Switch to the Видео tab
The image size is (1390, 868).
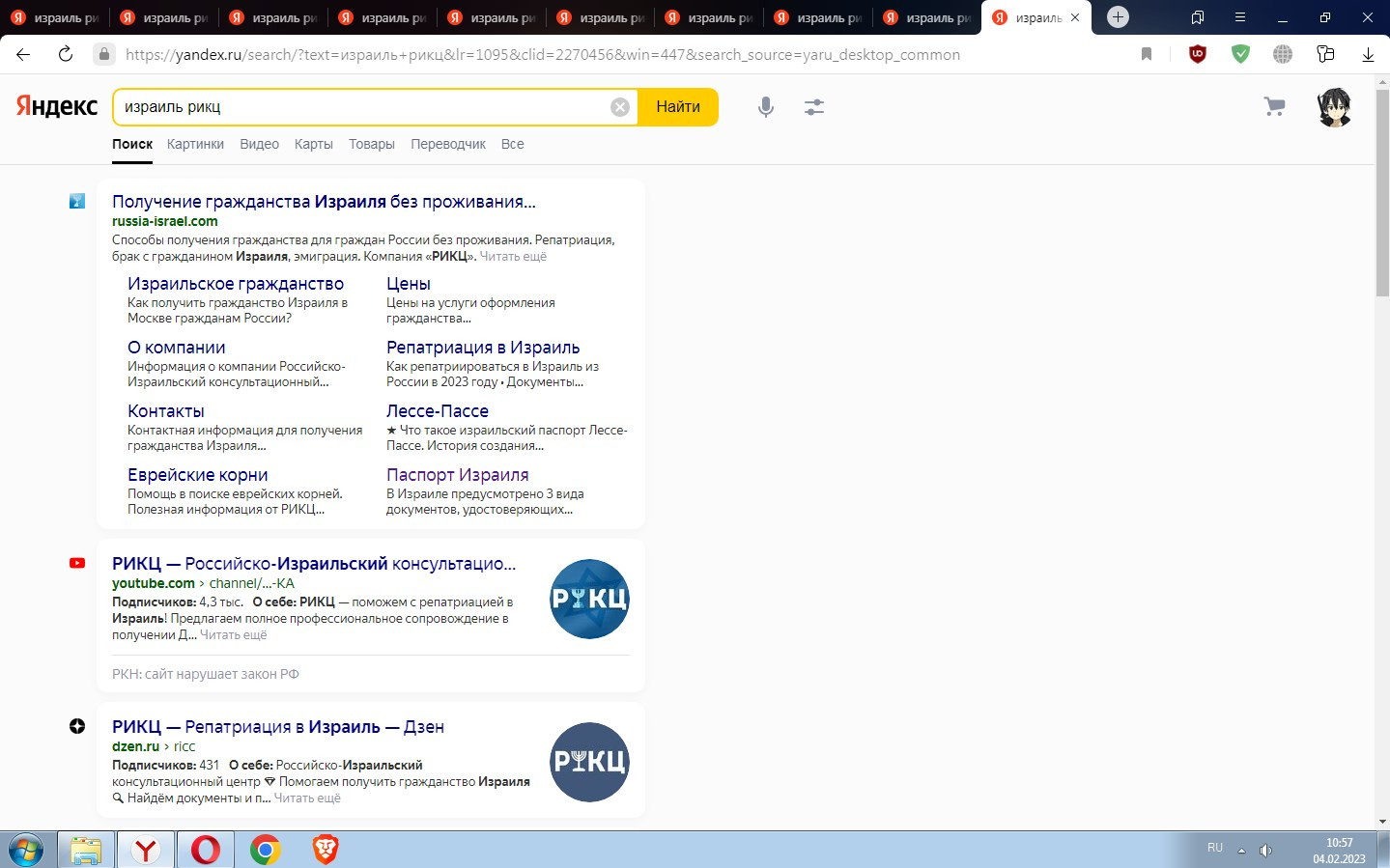coord(259,144)
